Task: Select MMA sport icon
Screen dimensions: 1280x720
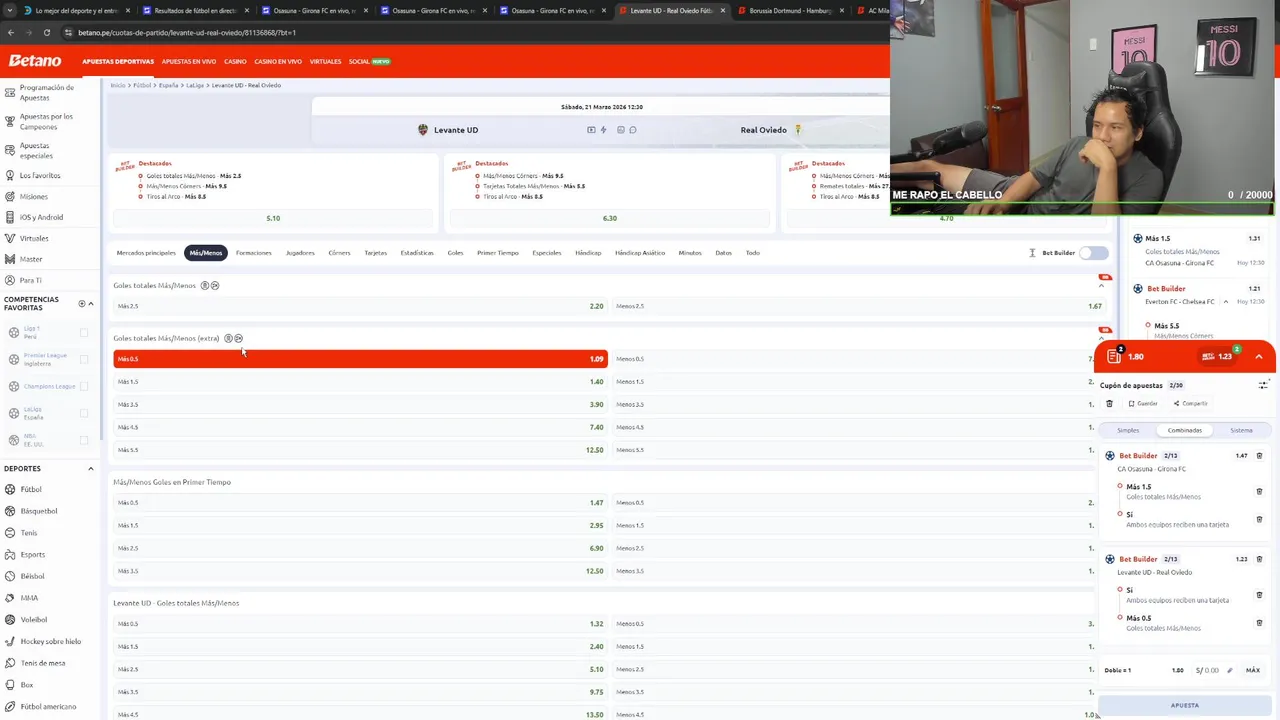Action: click(10, 598)
